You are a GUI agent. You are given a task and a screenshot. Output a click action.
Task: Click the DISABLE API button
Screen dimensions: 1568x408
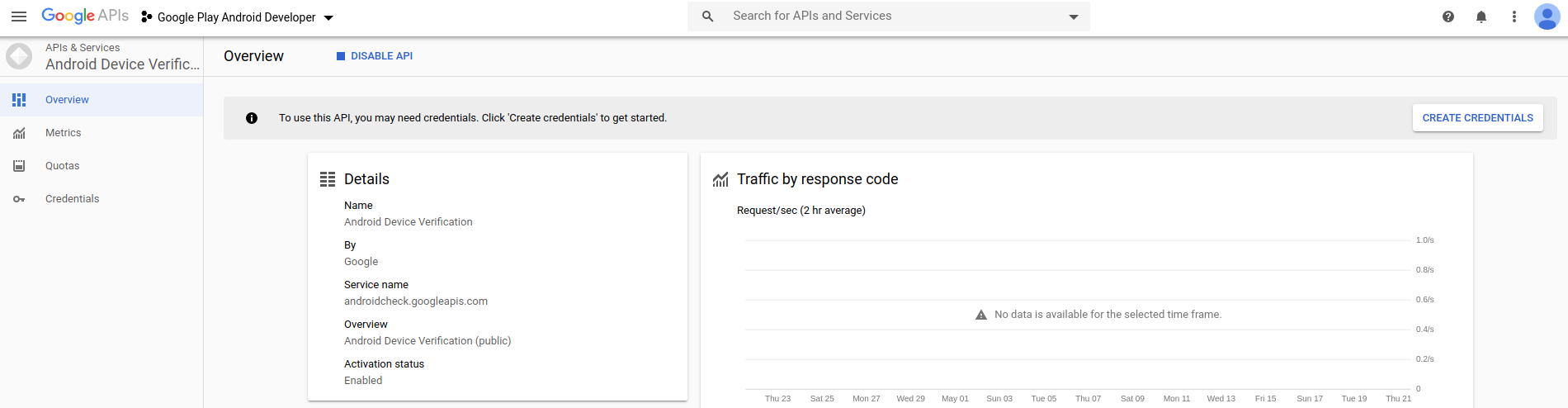click(375, 56)
